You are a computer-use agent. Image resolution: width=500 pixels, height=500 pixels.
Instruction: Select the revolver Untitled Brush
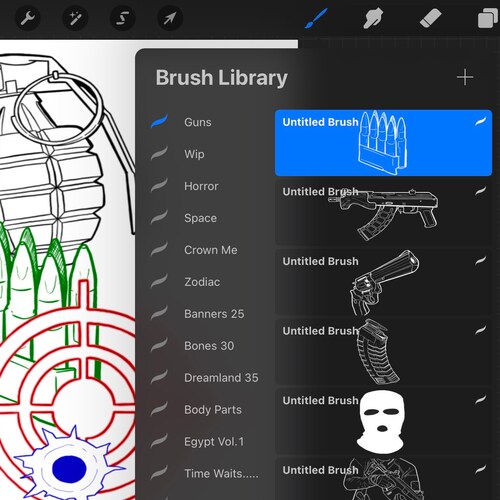[383, 282]
